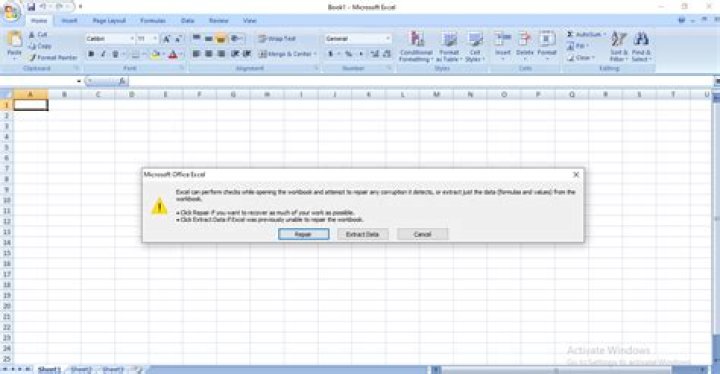Cancel the Excel repair dialog
Screen dimensions: 720x374
[x=422, y=234]
